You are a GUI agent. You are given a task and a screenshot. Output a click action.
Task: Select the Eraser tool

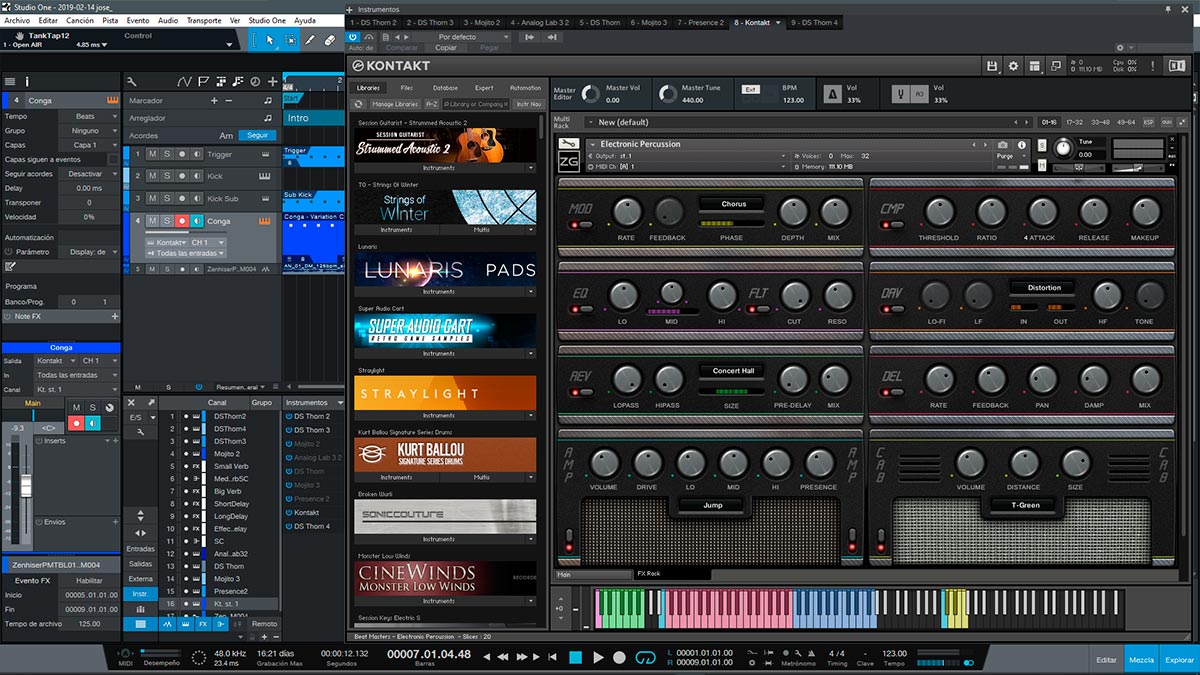tap(330, 40)
